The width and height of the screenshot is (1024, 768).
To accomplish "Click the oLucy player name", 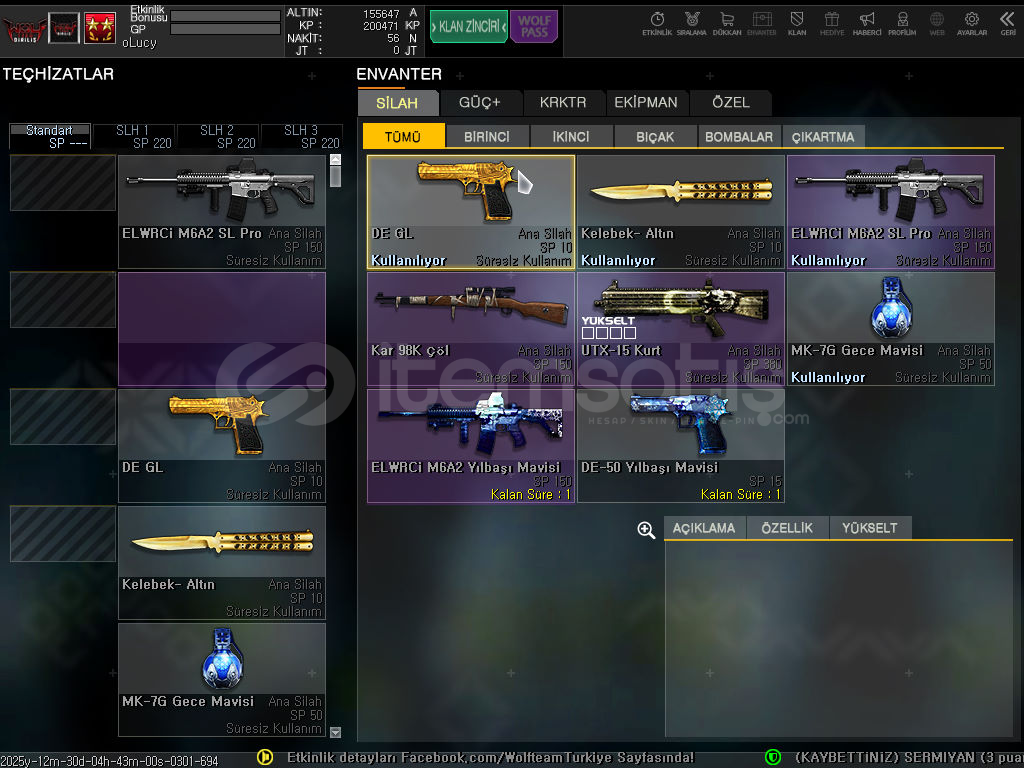I will coord(139,43).
